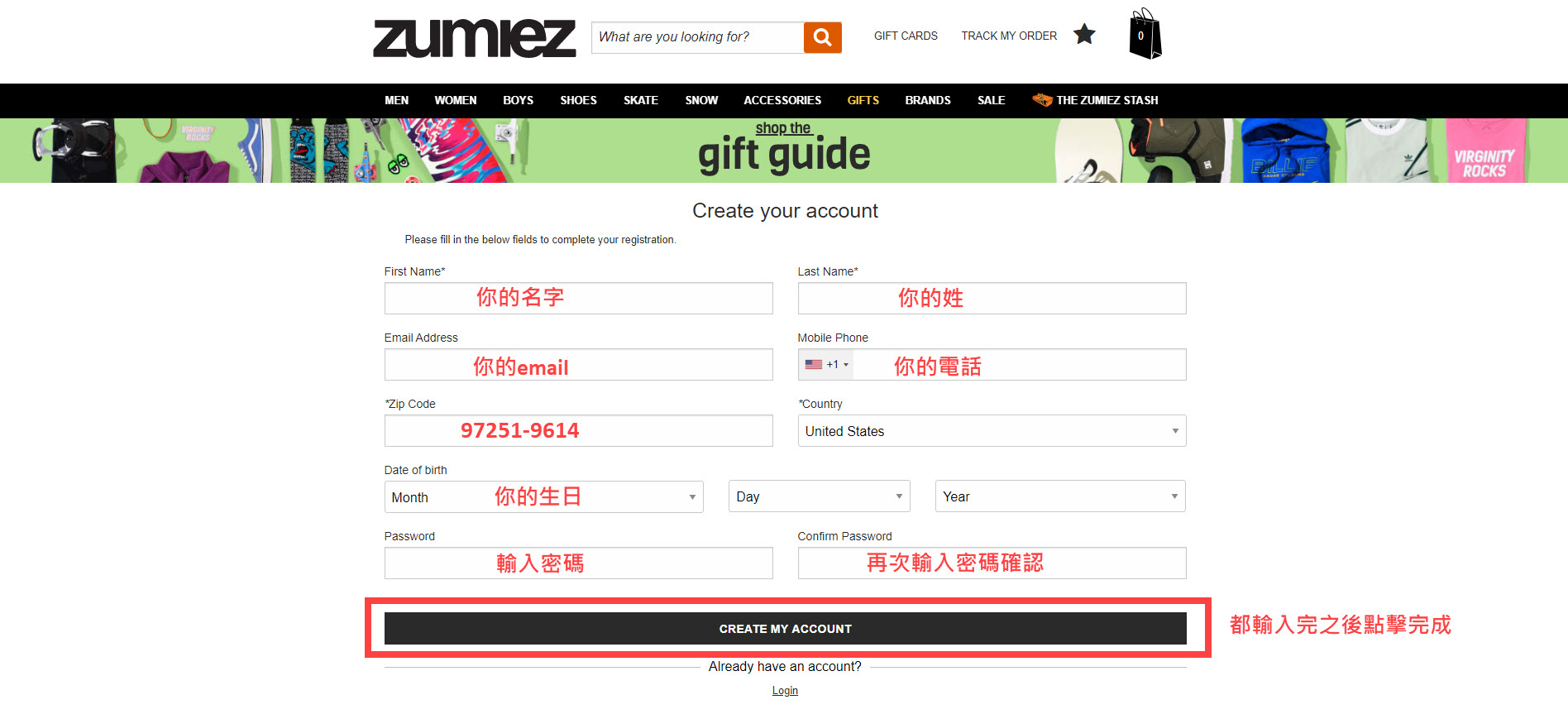Open the Gift Cards link
The image size is (1568, 719).
[x=906, y=36]
